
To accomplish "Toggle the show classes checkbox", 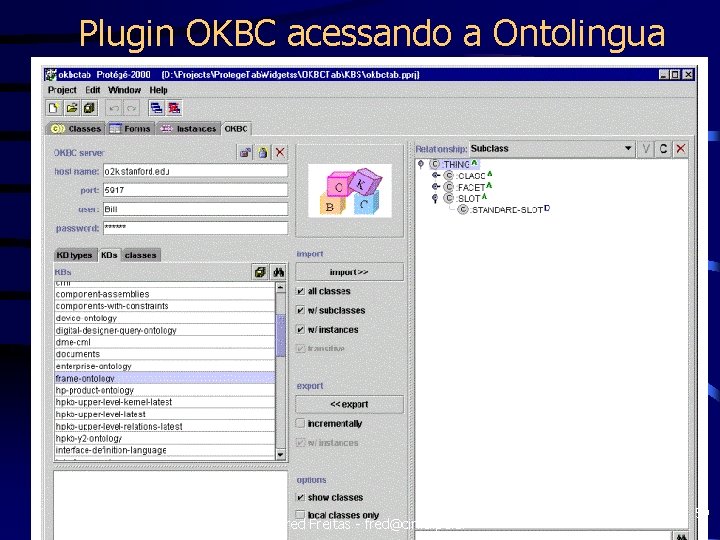I will [300, 497].
